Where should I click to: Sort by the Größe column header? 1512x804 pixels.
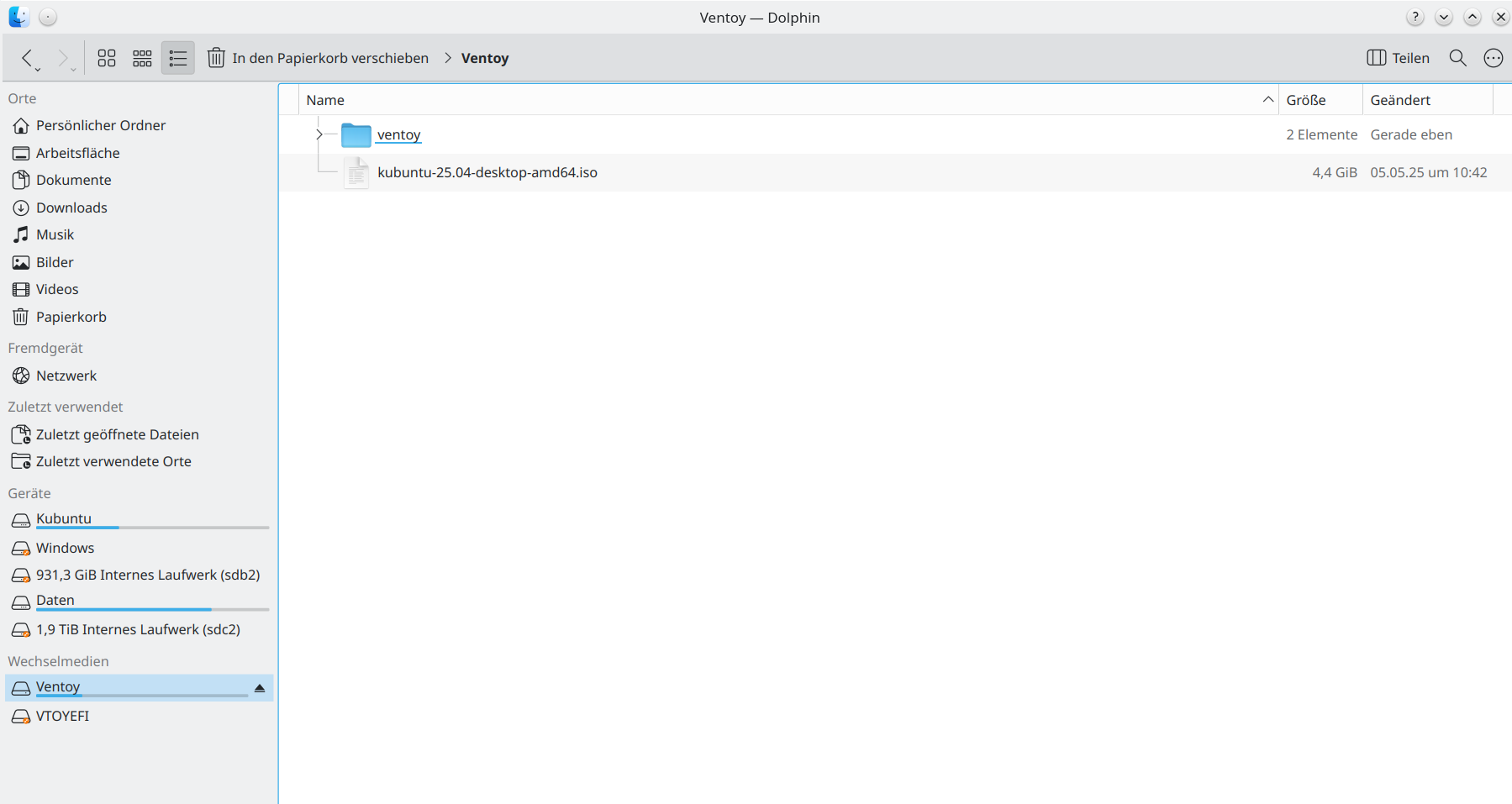[1320, 100]
